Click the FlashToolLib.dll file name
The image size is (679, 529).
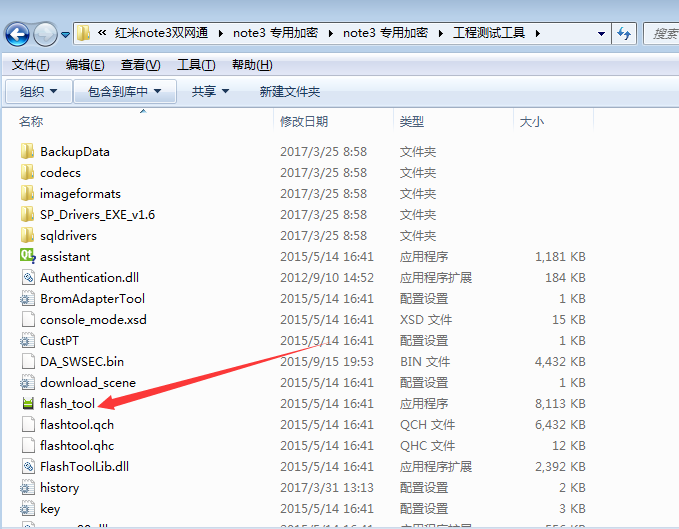click(x=84, y=466)
